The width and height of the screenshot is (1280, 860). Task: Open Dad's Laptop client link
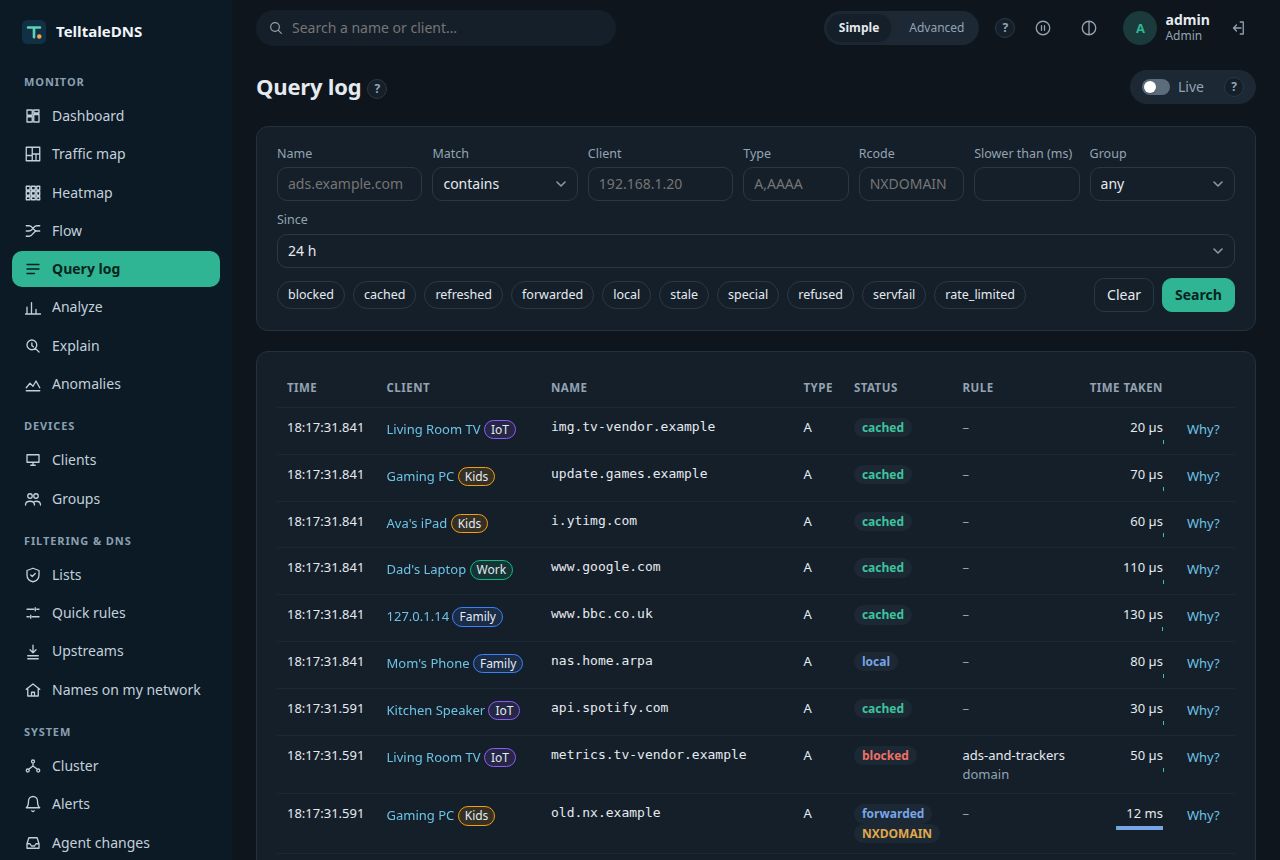coord(426,570)
